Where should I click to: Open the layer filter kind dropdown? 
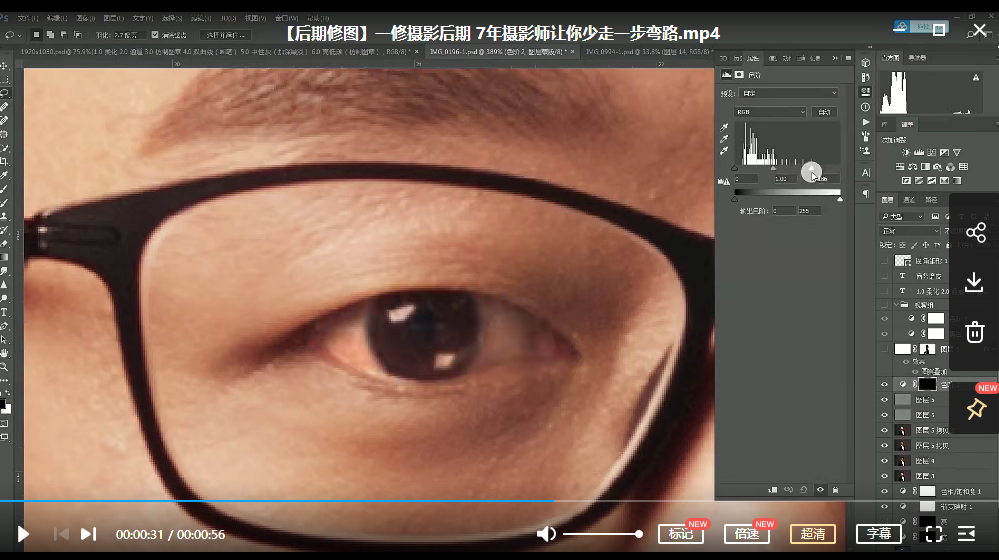902,217
